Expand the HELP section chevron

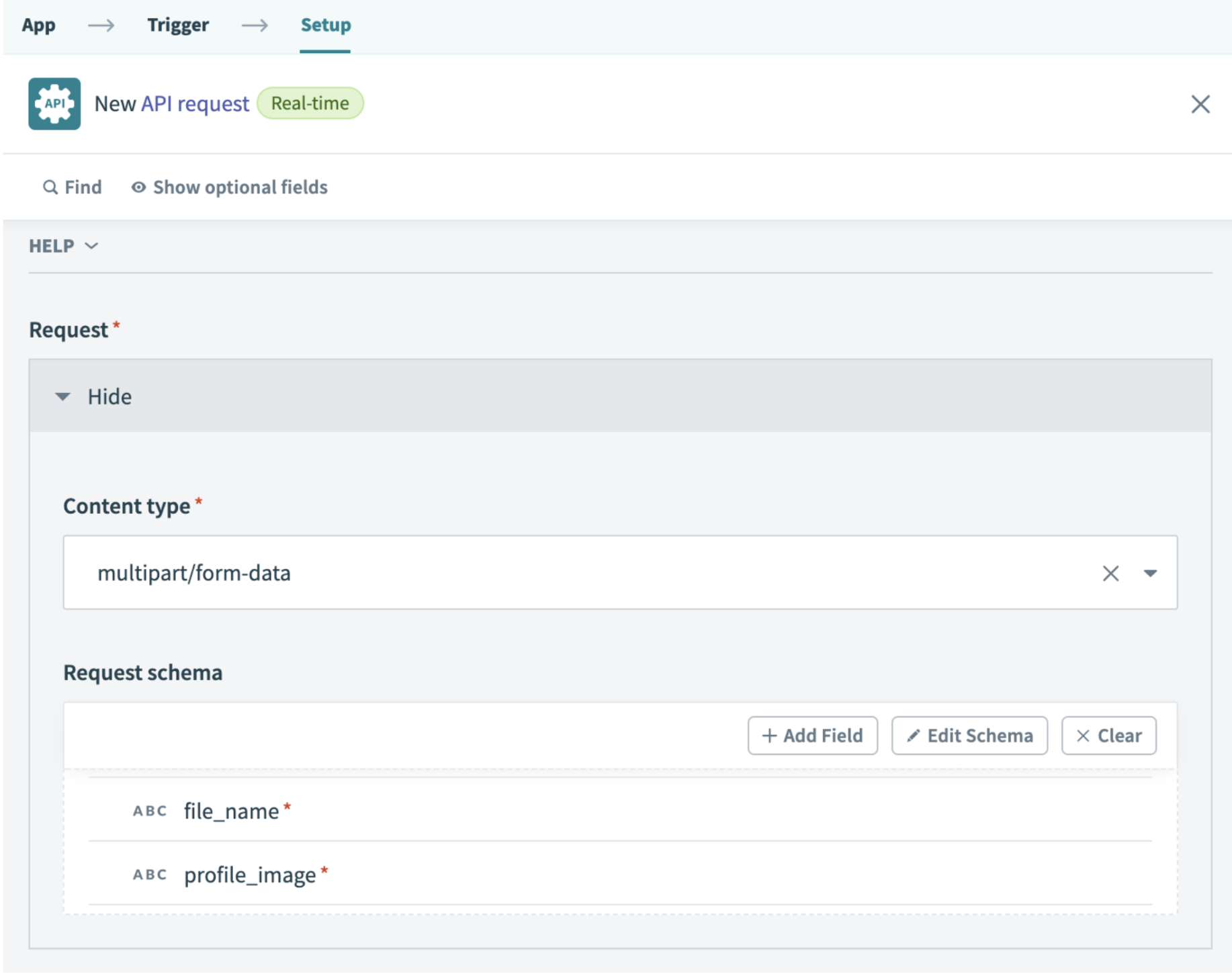click(x=91, y=246)
